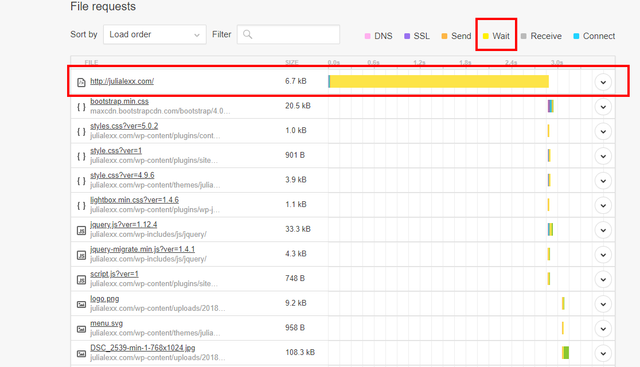Click the File requests heading
This screenshot has width=640, height=367.
pos(103,7)
